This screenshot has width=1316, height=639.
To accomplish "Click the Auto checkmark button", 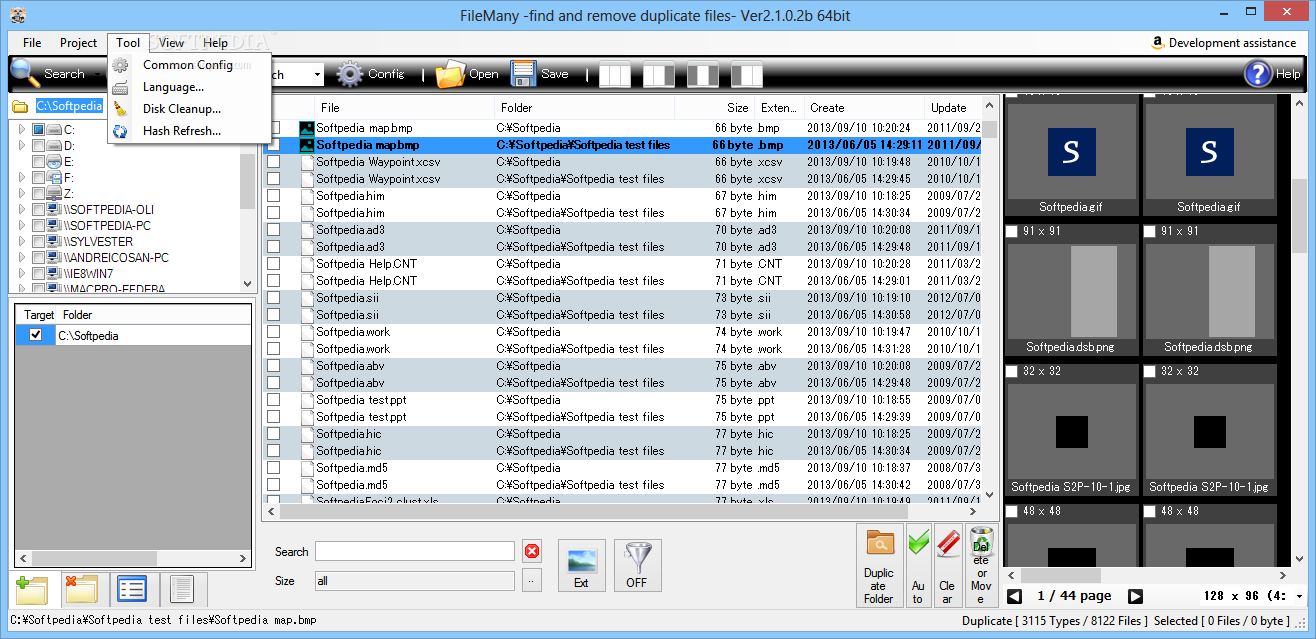I will 918,566.
